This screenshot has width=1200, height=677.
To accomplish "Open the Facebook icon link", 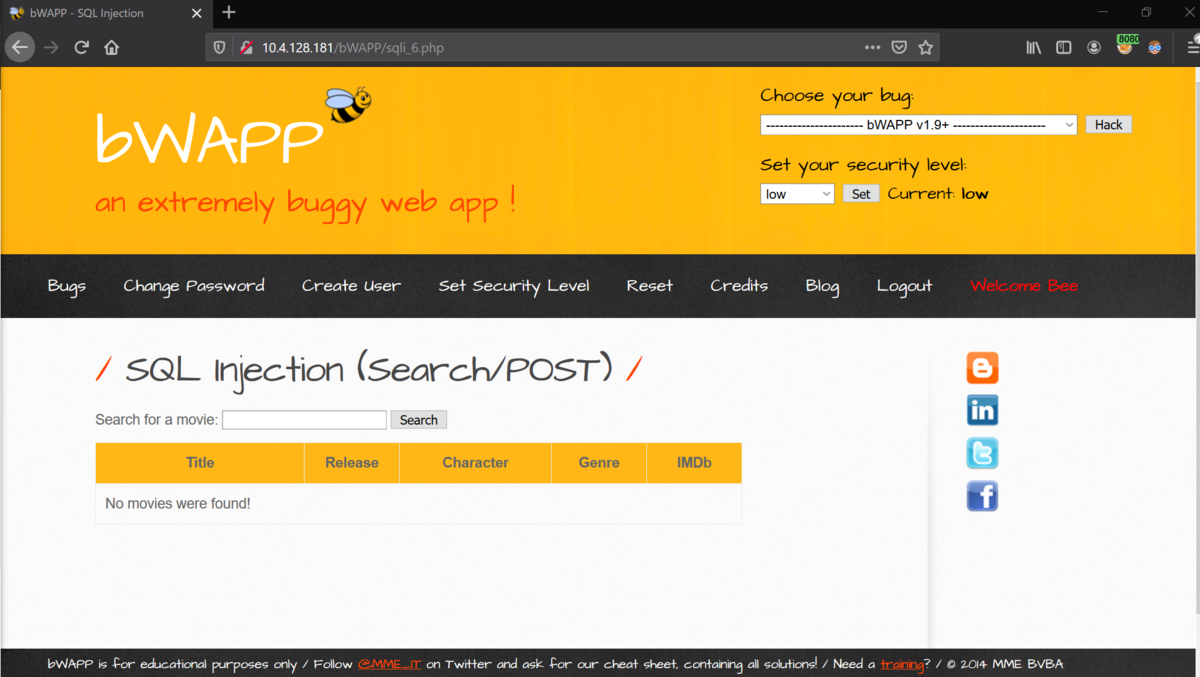I will pyautogui.click(x=982, y=496).
